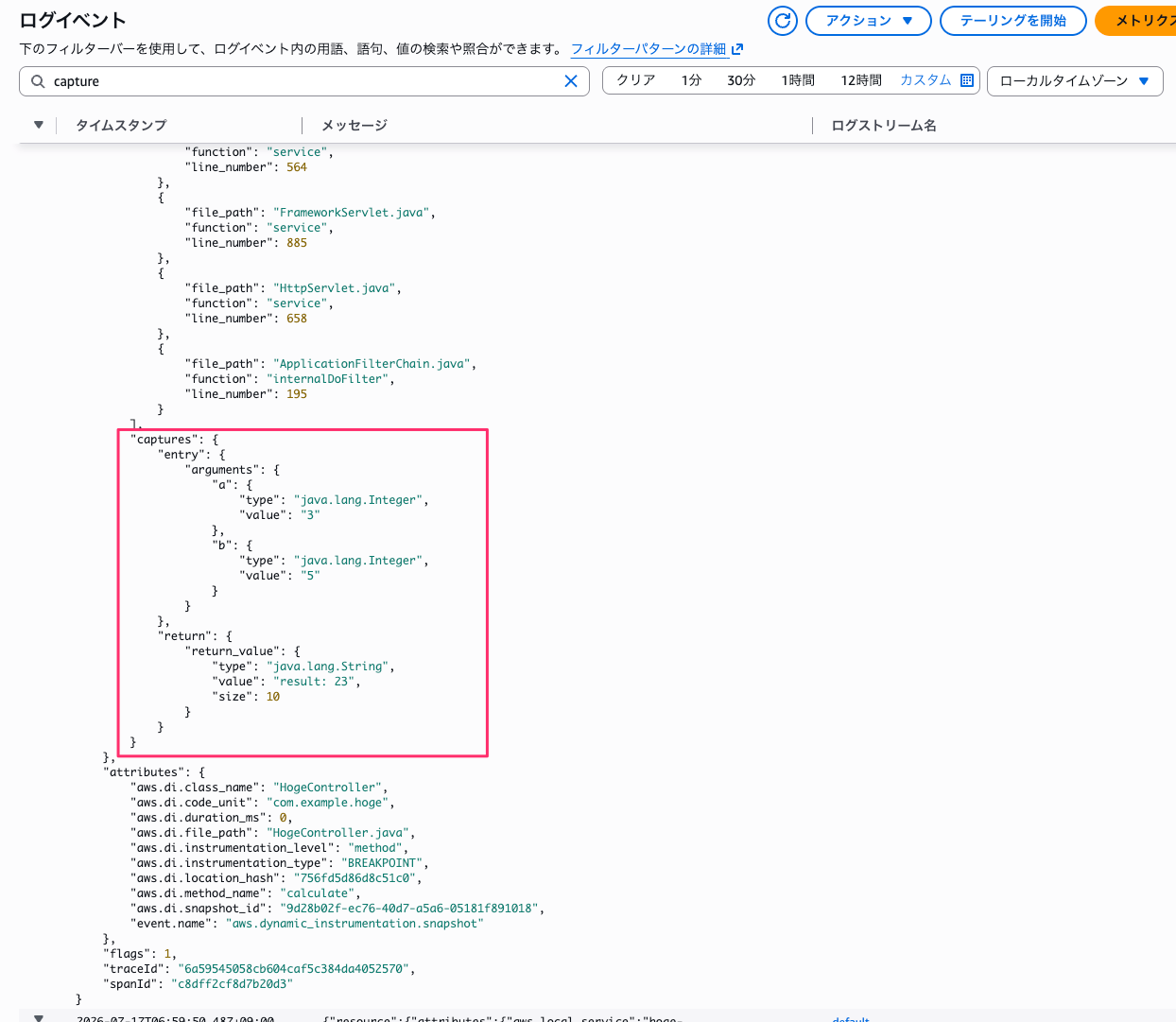Select the 12時間 time range

pyautogui.click(x=861, y=80)
